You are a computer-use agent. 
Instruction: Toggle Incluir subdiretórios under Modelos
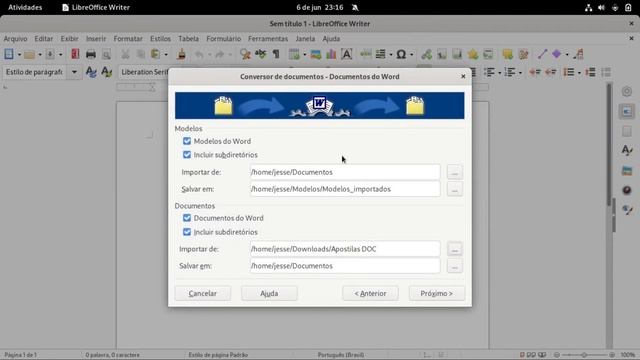(x=187, y=155)
